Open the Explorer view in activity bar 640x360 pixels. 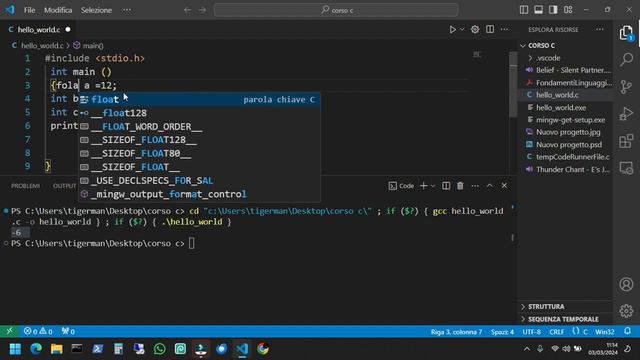coord(626,33)
